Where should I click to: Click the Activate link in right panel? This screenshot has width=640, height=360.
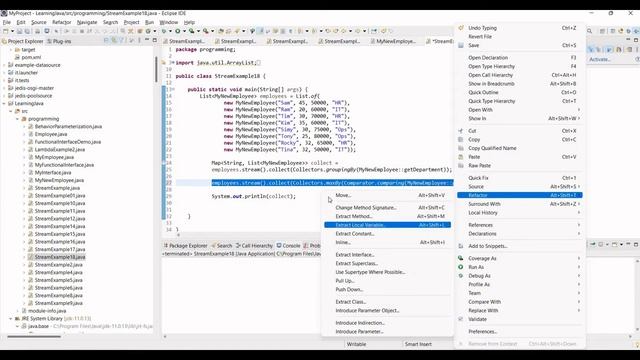(x=600, y=60)
